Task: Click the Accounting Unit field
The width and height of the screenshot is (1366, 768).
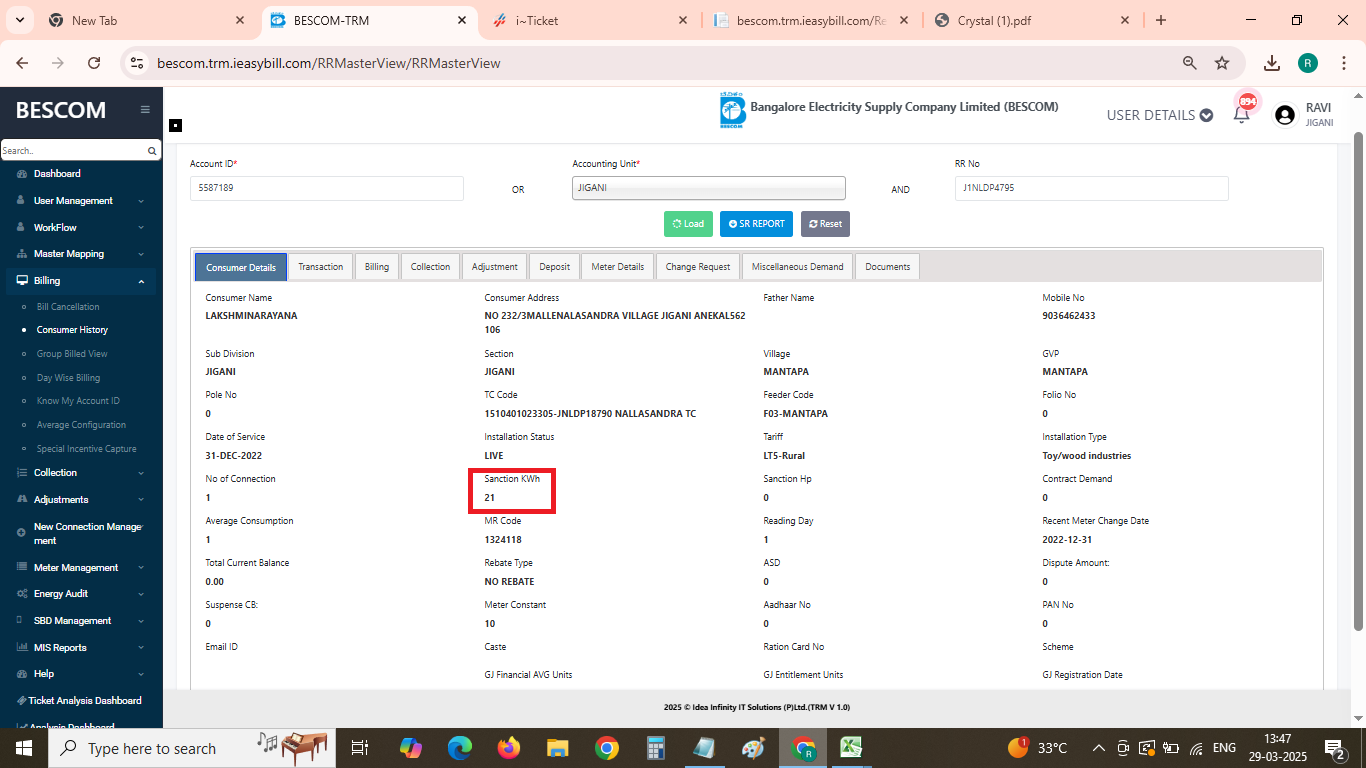Action: click(x=709, y=188)
